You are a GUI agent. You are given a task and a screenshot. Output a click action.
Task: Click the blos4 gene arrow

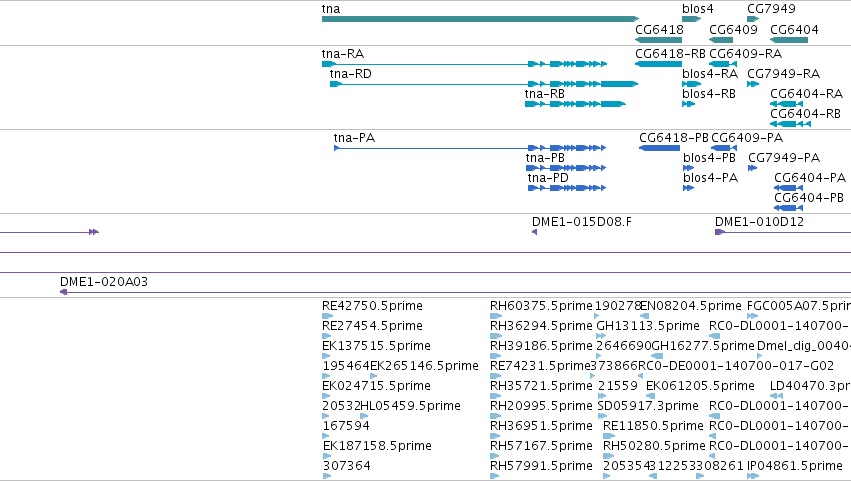(x=691, y=19)
